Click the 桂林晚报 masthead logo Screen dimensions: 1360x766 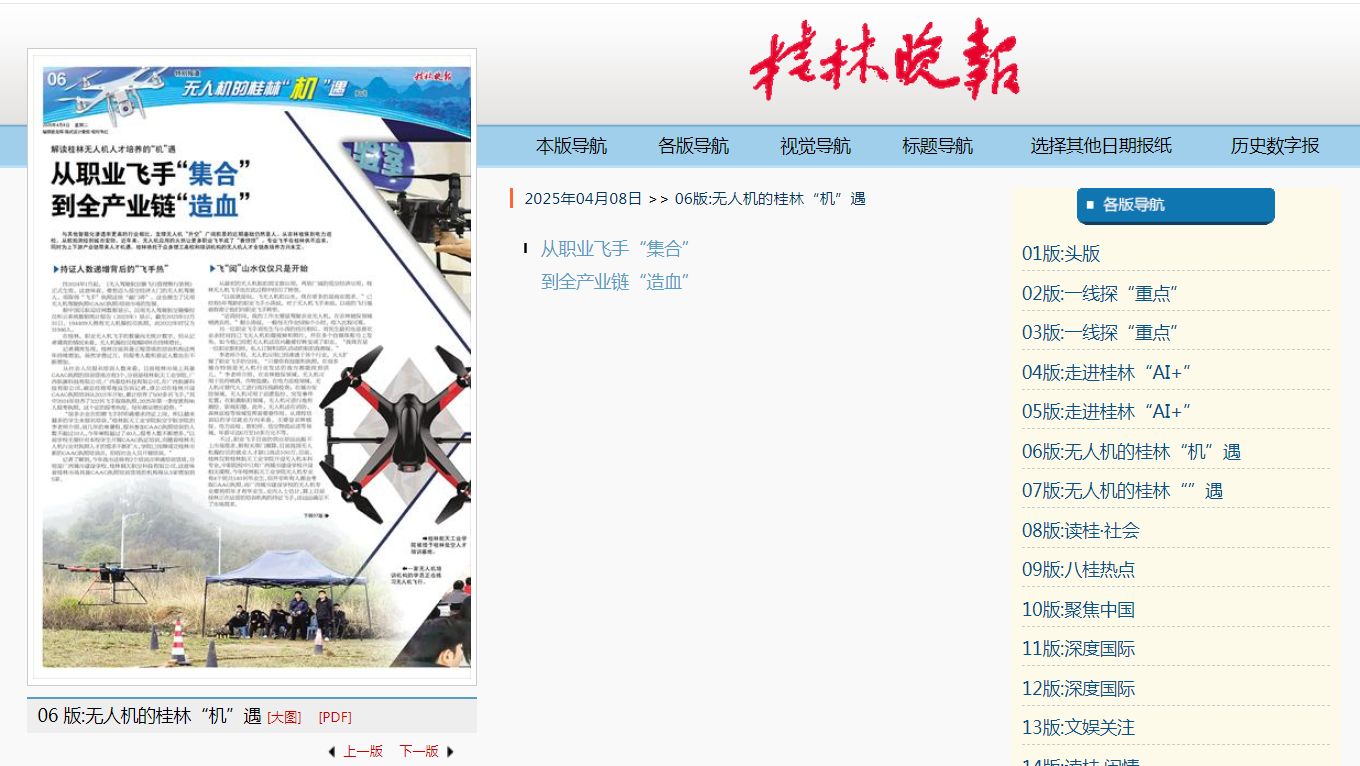pos(884,61)
